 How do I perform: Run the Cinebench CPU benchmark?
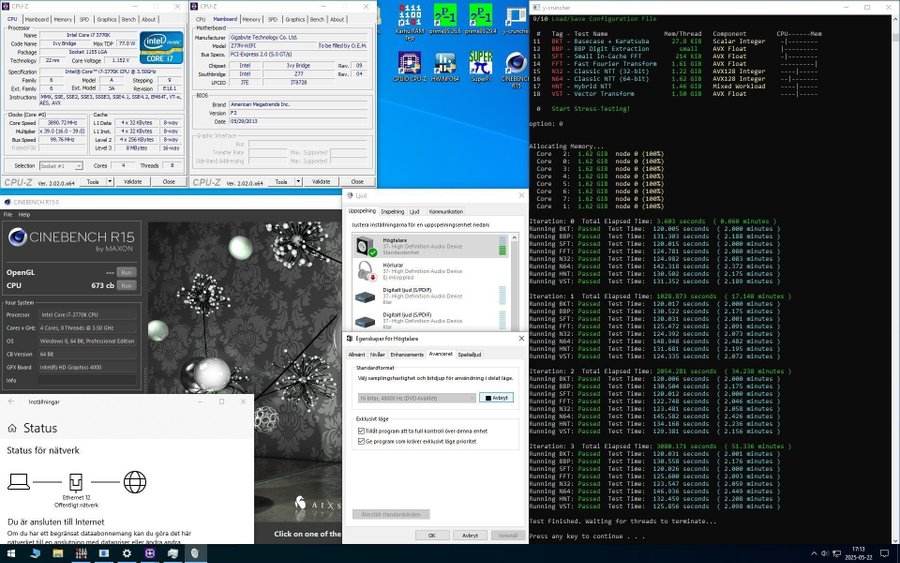tap(126, 285)
